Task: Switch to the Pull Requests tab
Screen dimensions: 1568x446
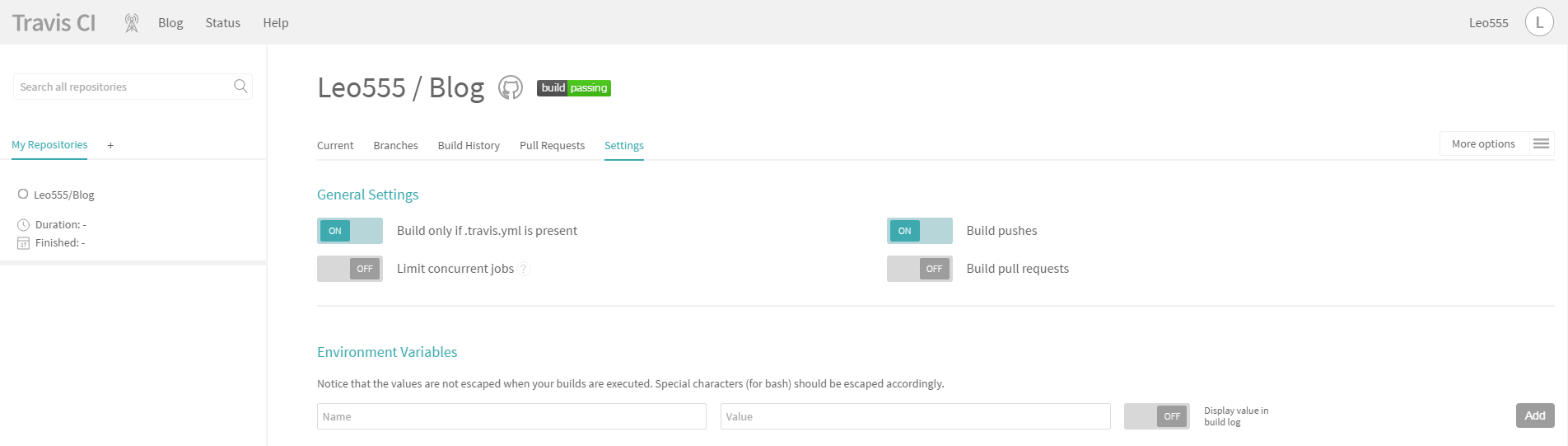Action: pyautogui.click(x=552, y=145)
